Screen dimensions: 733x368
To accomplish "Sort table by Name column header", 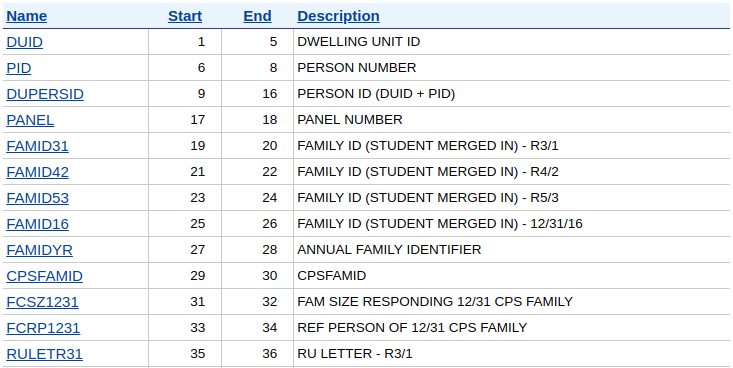I will coord(27,16).
